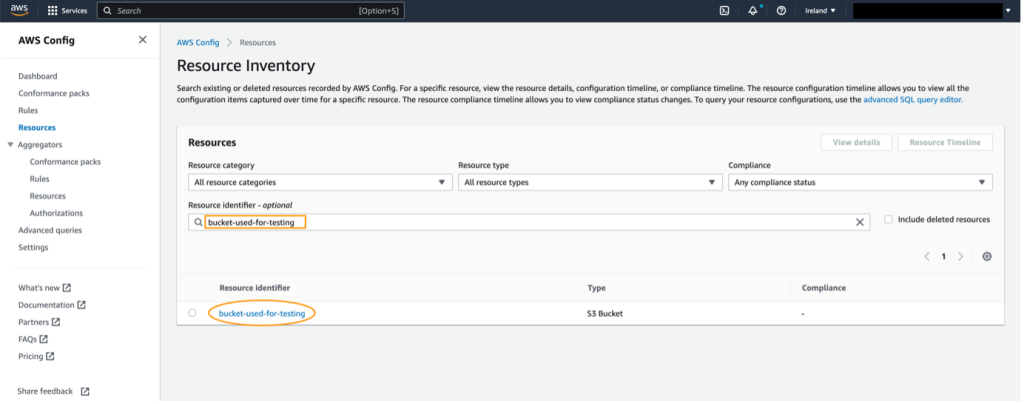Open the account menu dropdown arrow
This screenshot has height=404, width=1024.
click(1008, 10)
